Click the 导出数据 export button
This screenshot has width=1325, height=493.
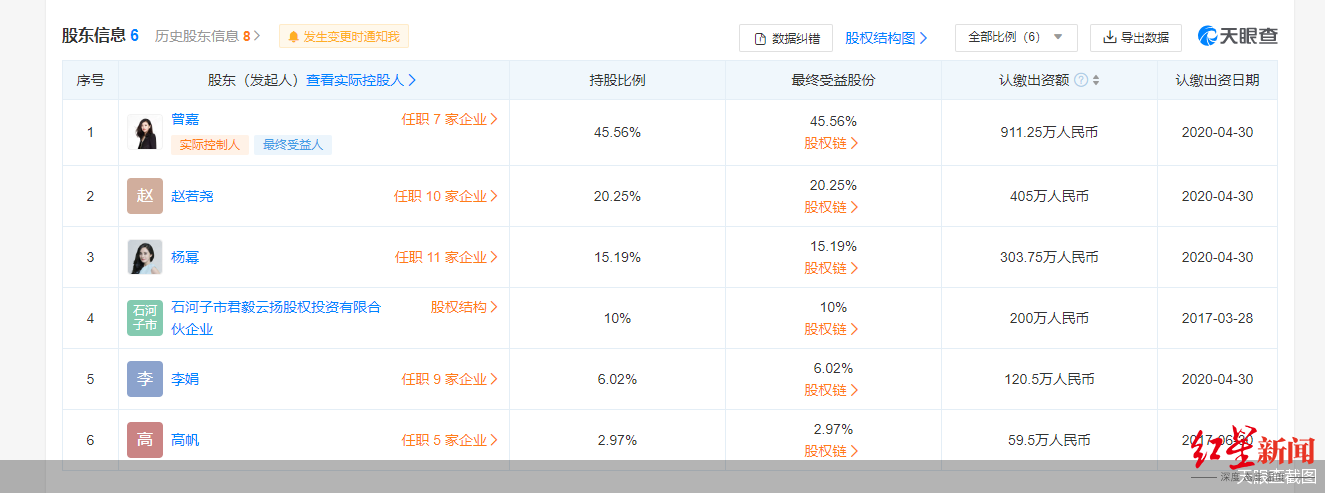1135,37
